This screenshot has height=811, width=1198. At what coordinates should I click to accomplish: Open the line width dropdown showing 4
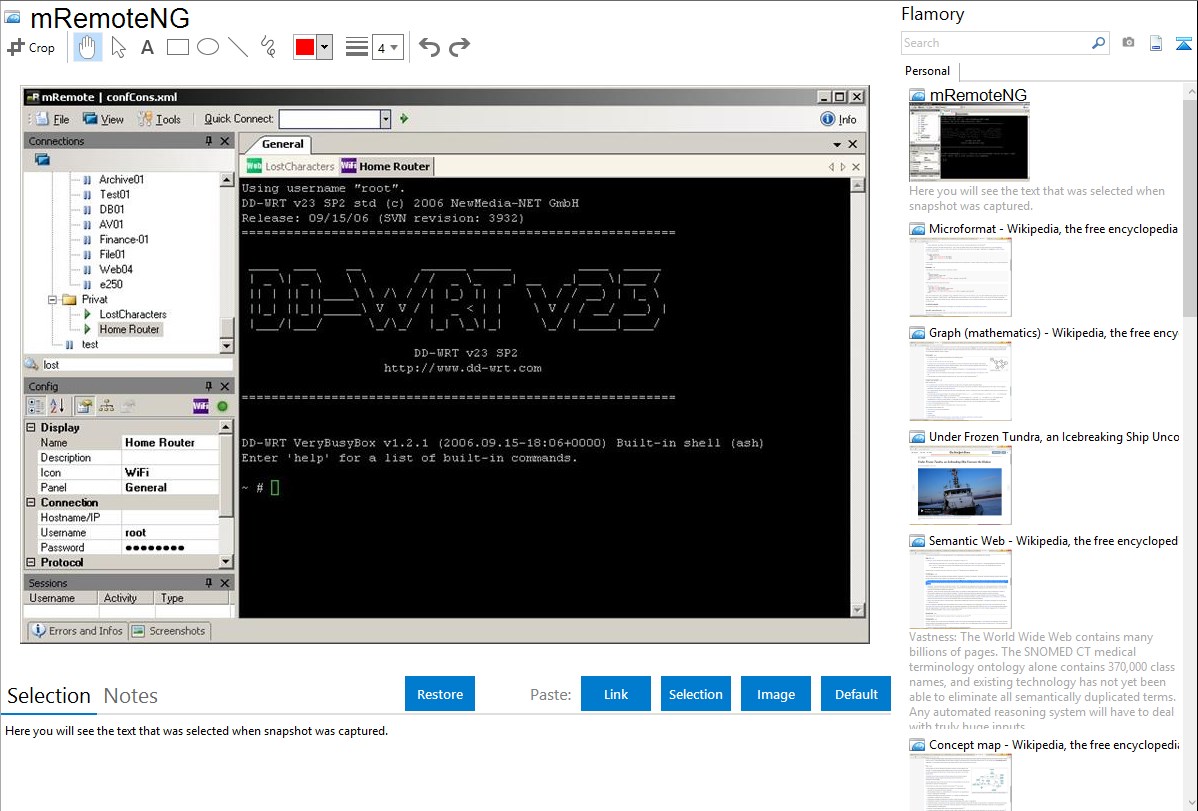(387, 48)
